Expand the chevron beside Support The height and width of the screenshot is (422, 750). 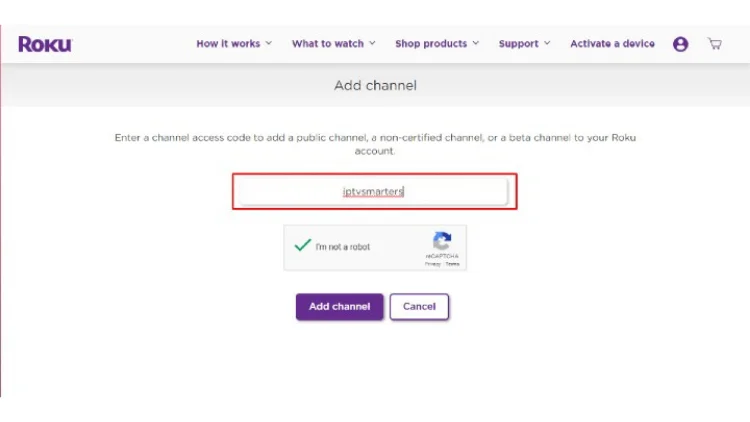coord(548,44)
